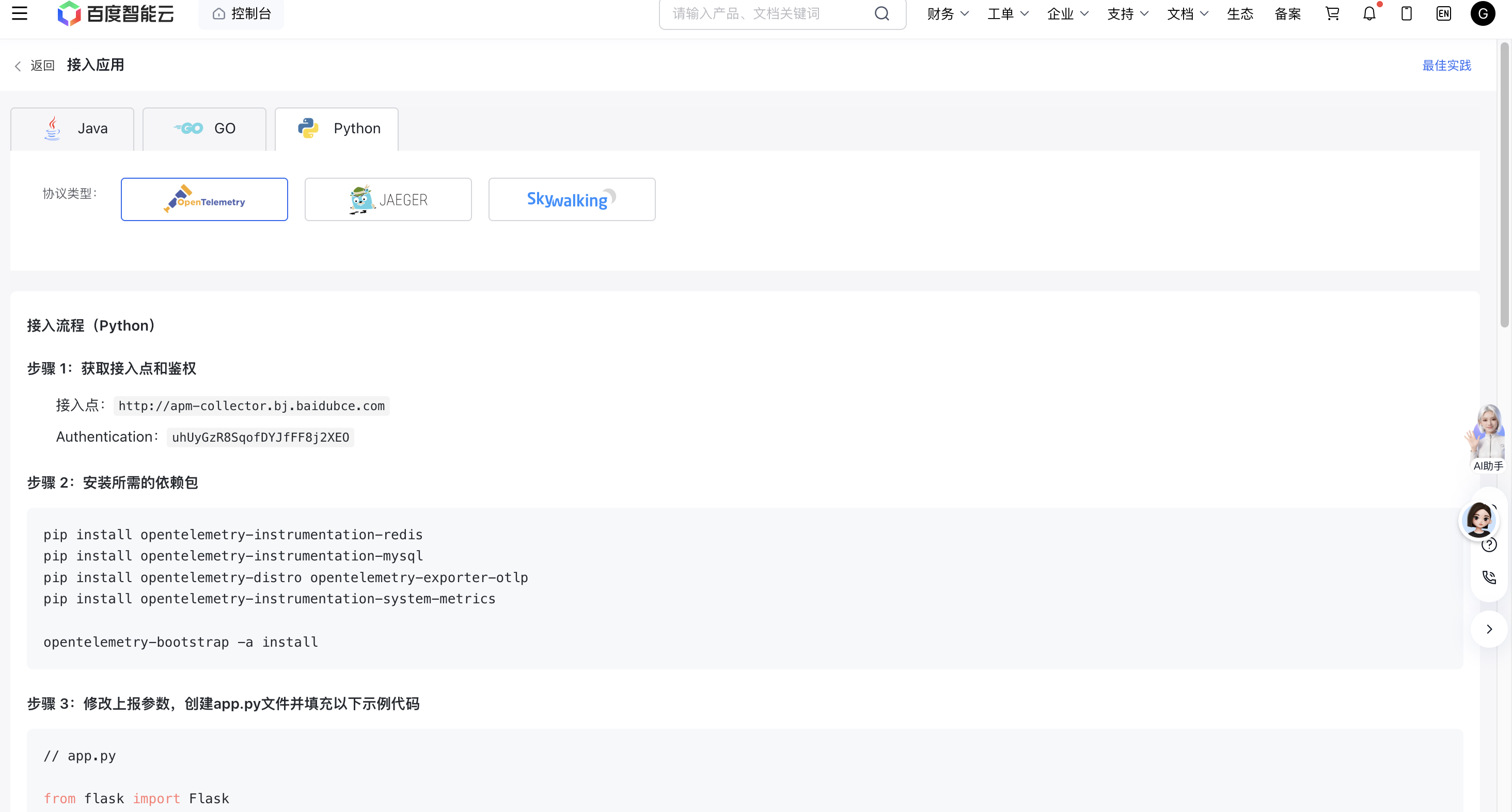Open the hamburger navigation menu
Image resolution: width=1512 pixels, height=812 pixels.
[x=20, y=13]
